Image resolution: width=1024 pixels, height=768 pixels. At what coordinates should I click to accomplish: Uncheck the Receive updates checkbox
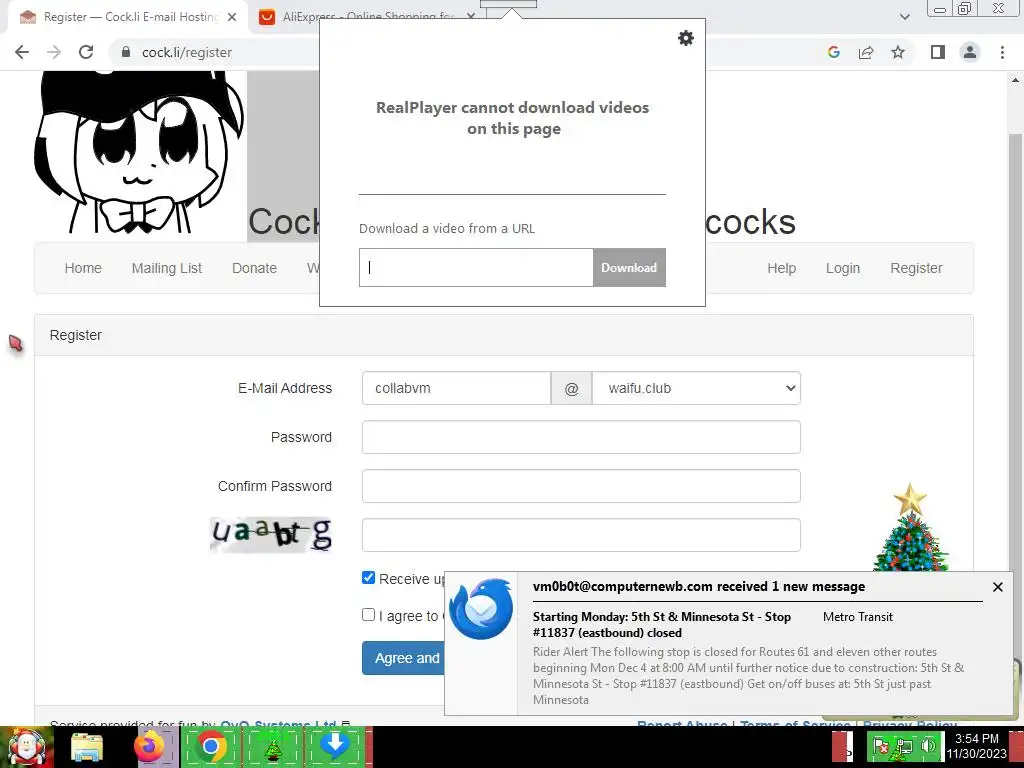click(368, 578)
